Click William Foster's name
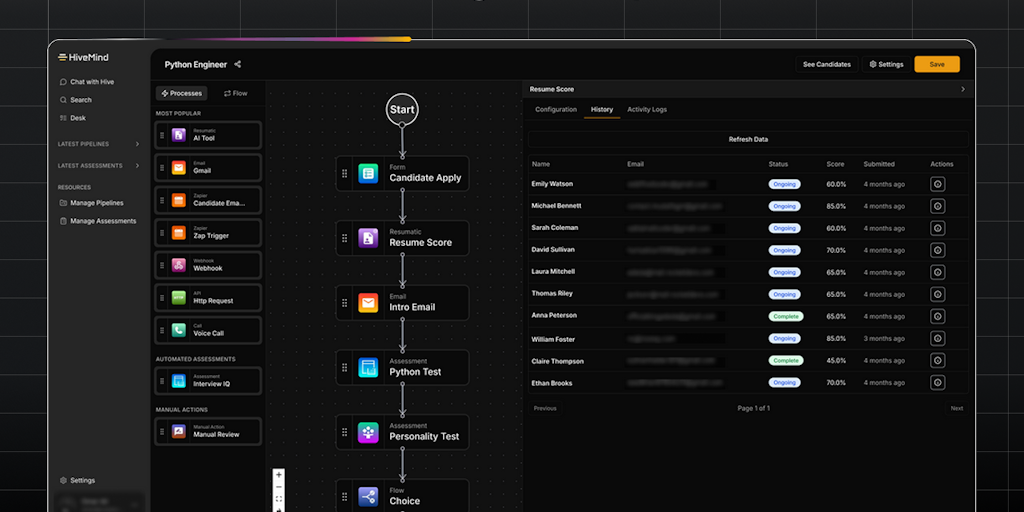Screen dimensions: 1024x512 click(553, 340)
